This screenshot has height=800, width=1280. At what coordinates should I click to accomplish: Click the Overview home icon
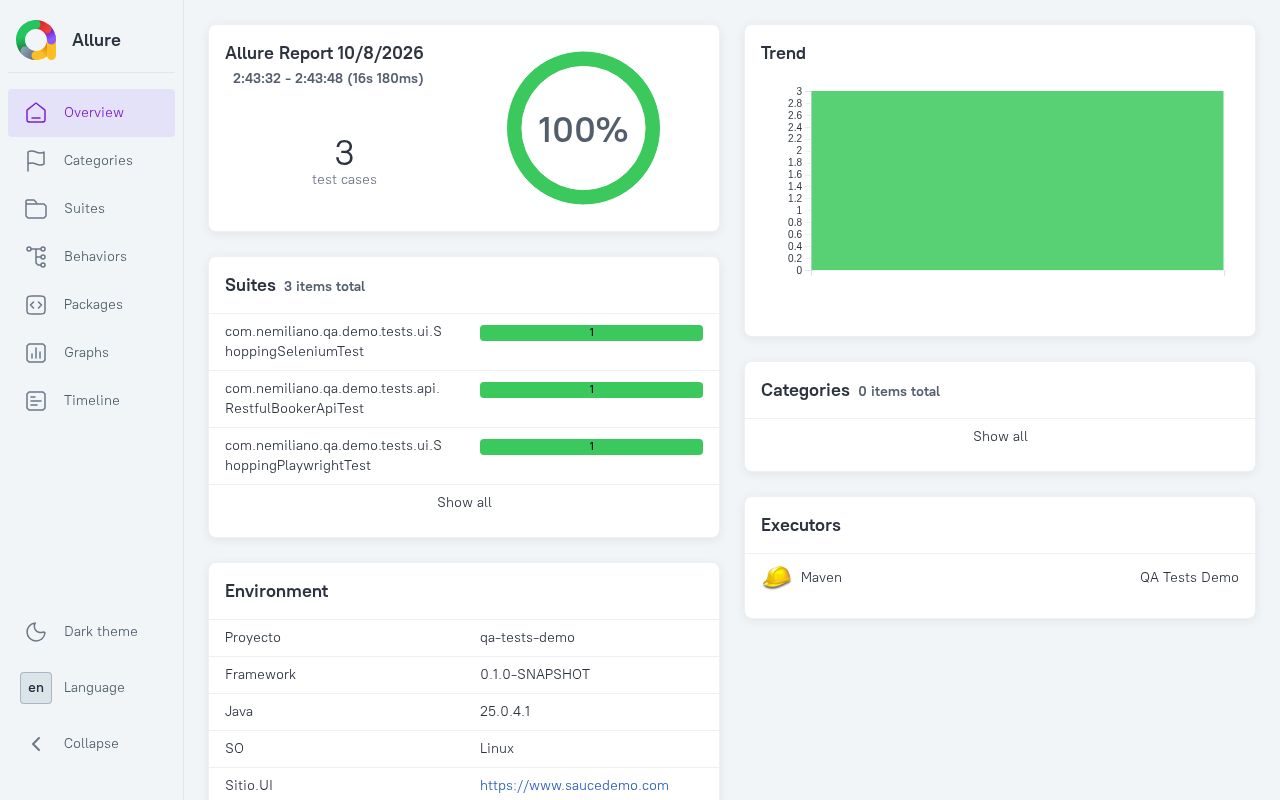(36, 113)
